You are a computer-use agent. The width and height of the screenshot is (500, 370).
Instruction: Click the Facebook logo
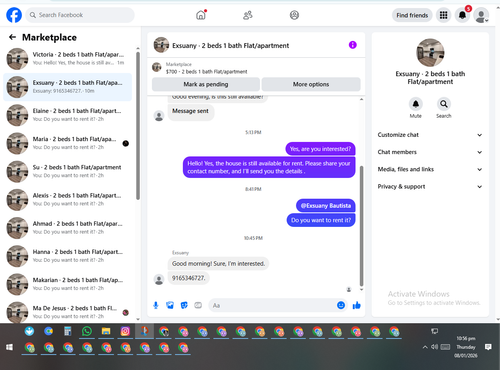[14, 15]
